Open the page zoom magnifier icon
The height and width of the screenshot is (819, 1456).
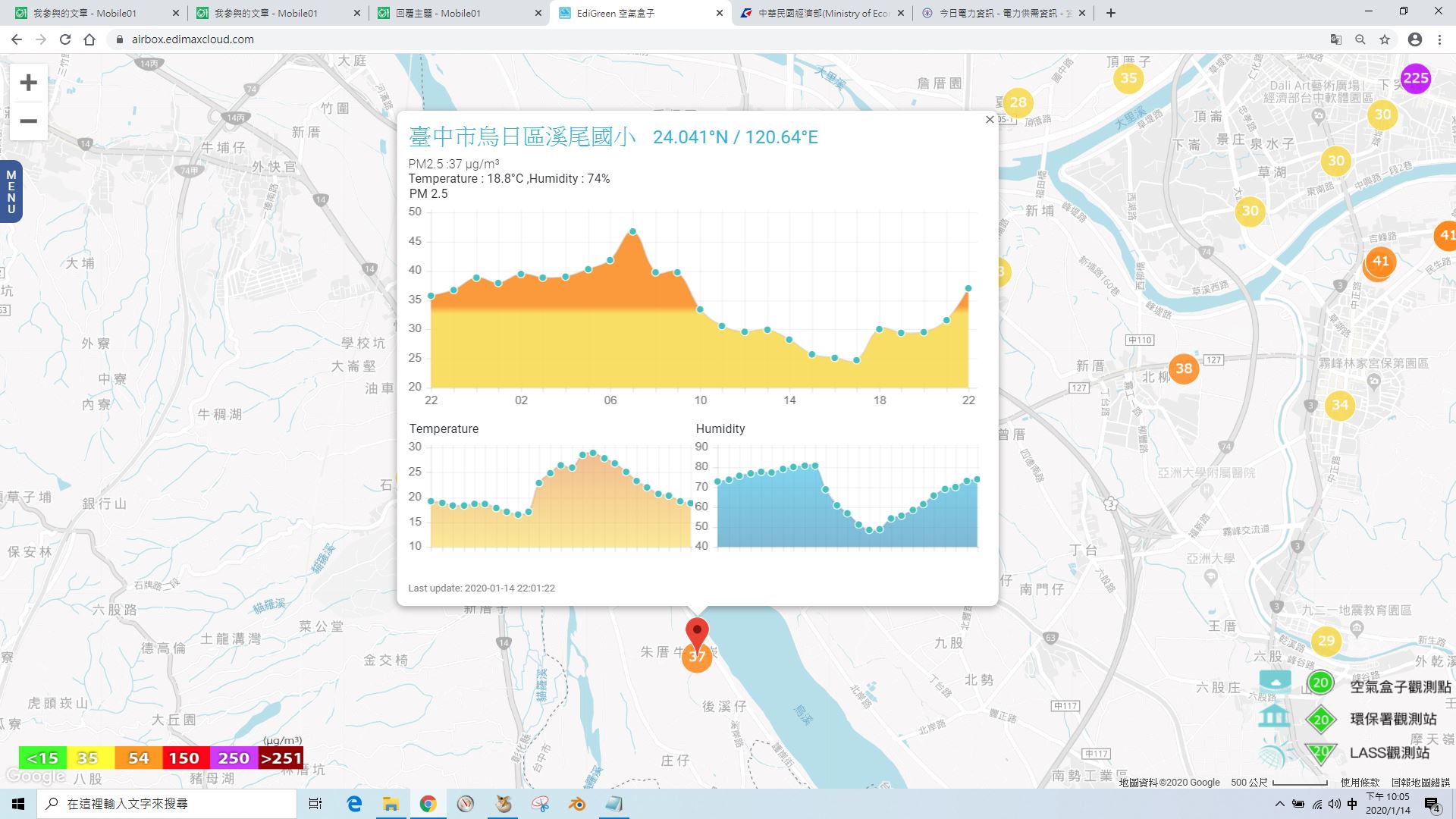click(1360, 39)
